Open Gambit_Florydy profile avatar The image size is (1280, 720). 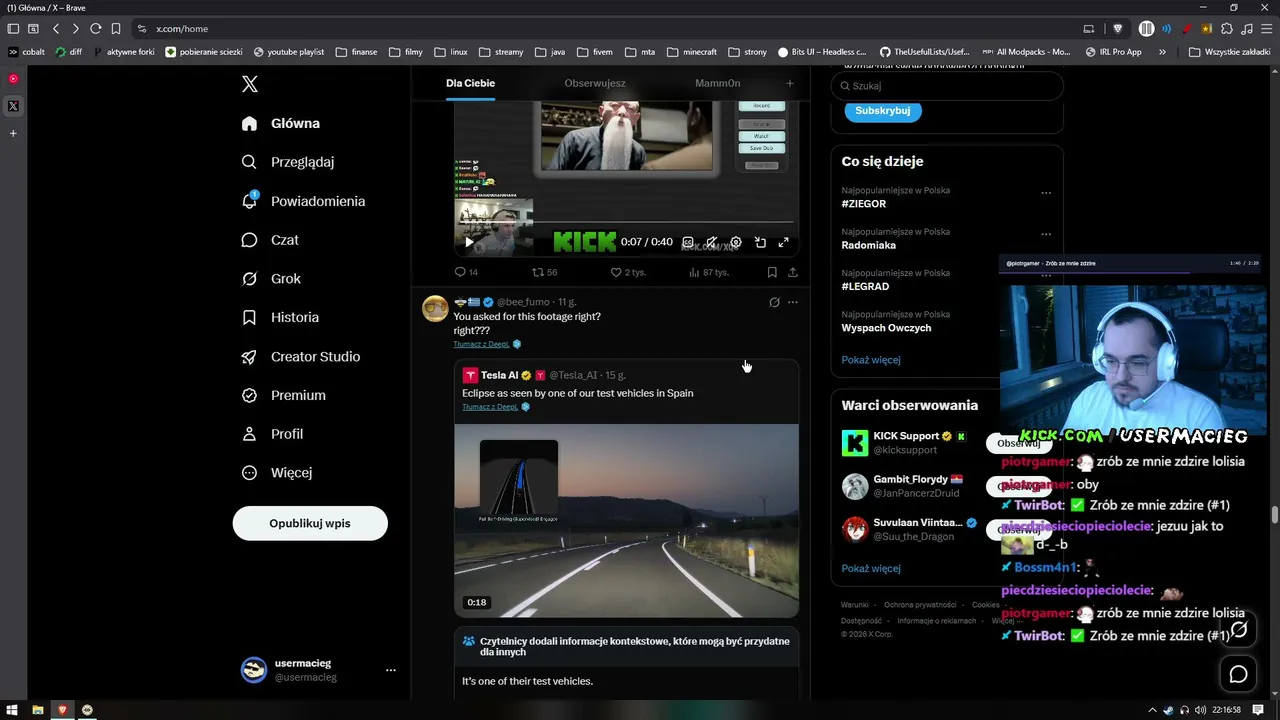(855, 486)
